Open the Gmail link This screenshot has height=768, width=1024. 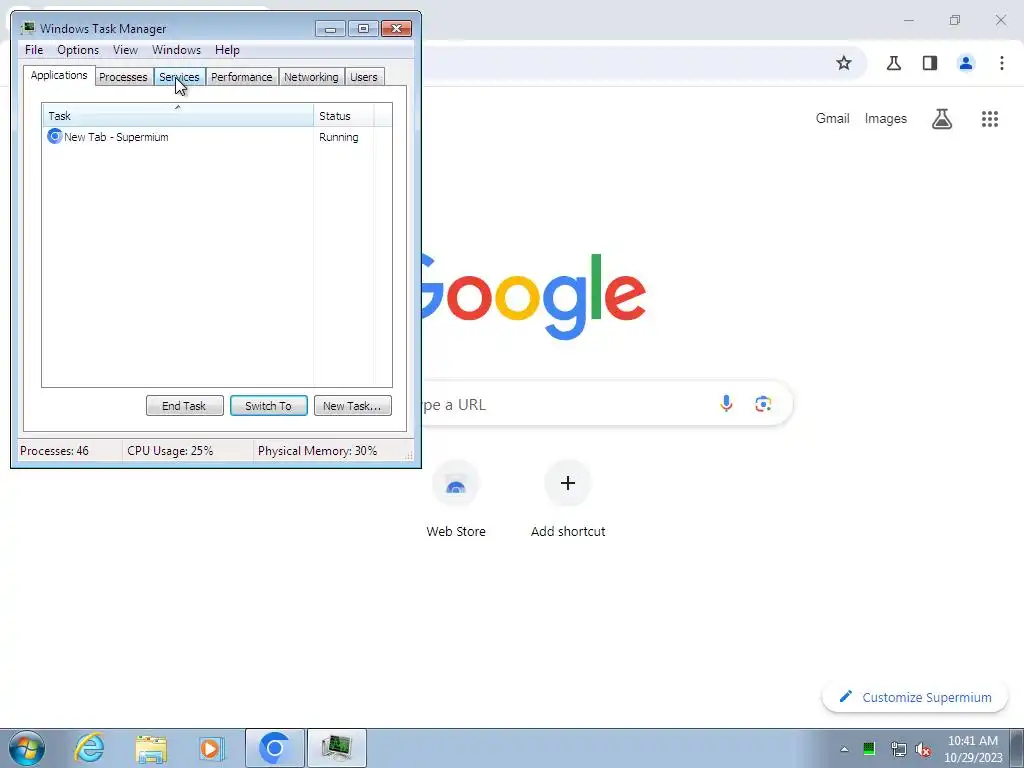coord(833,118)
